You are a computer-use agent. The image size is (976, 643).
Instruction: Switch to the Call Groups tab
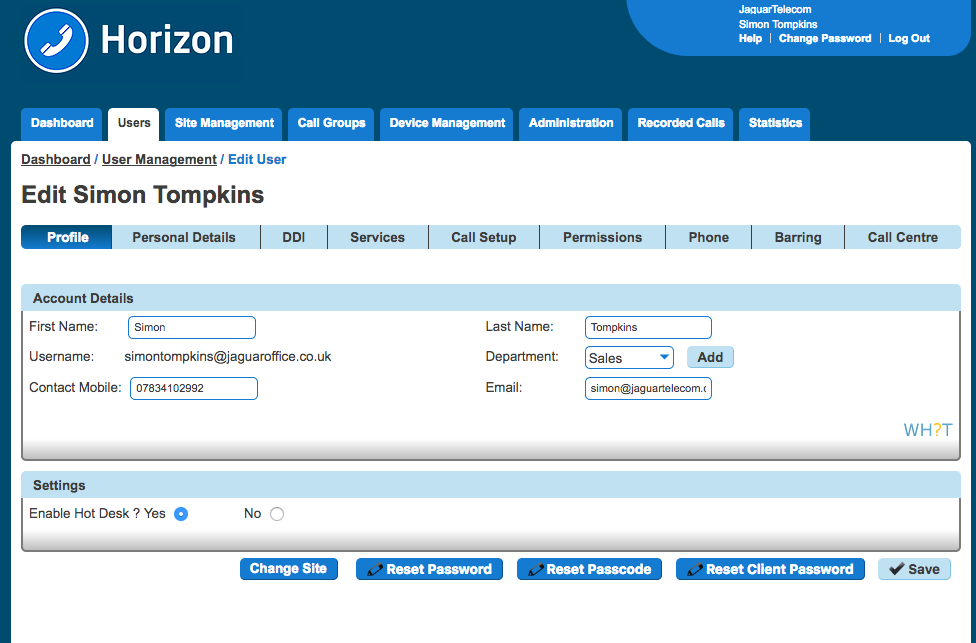pos(331,123)
